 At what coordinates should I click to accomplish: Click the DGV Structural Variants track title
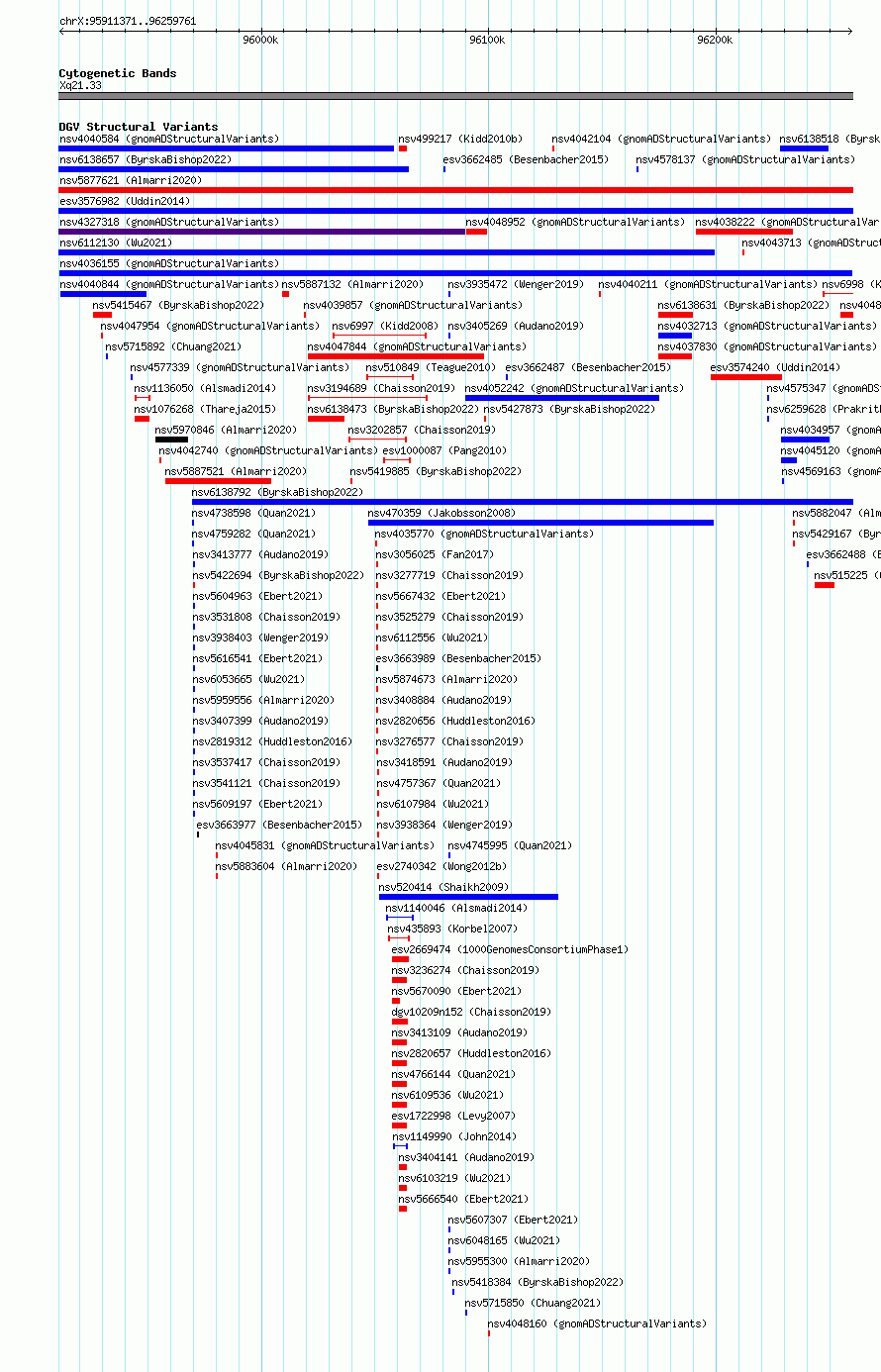[139, 127]
